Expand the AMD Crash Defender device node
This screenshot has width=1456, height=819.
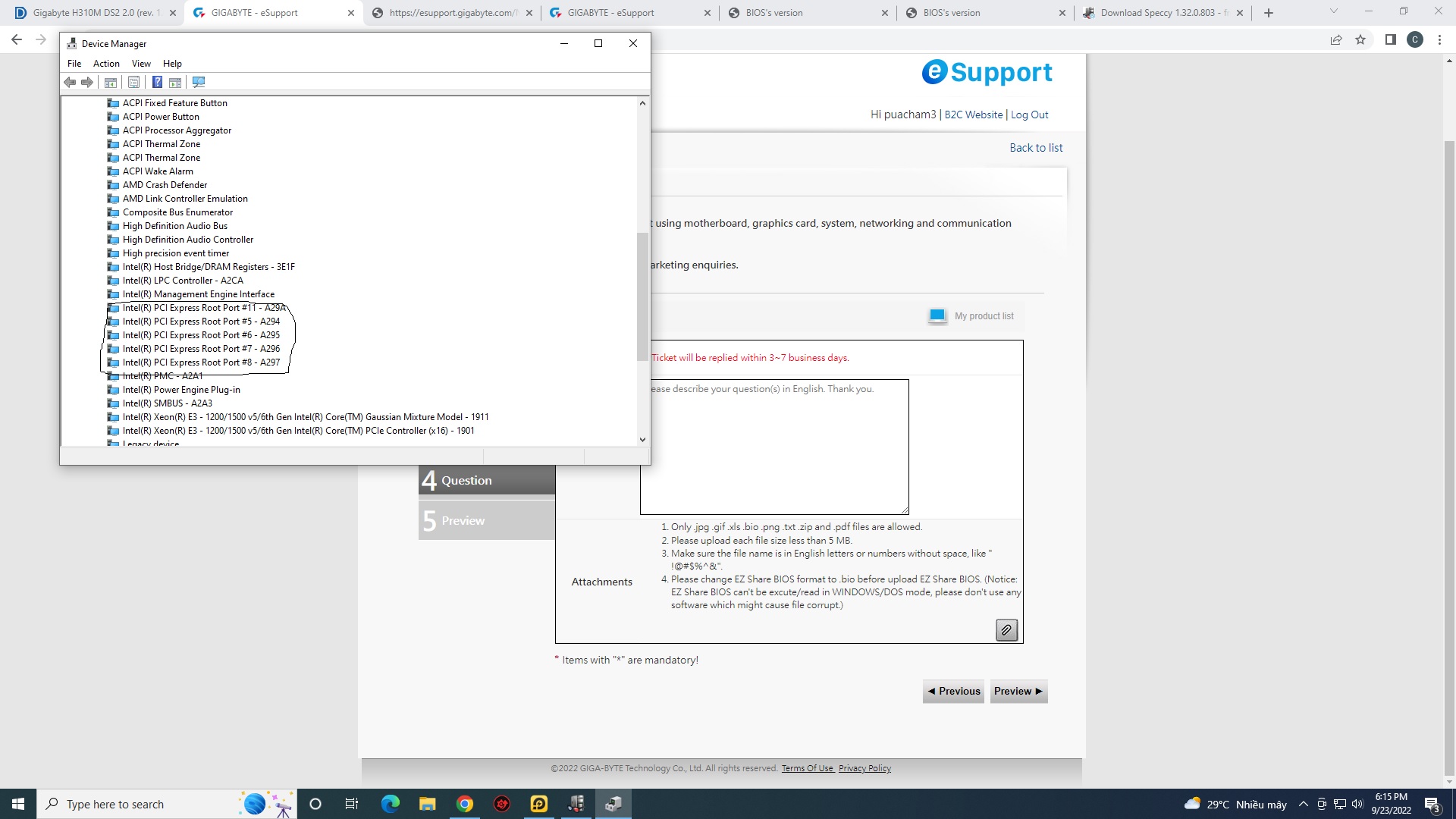coord(164,184)
